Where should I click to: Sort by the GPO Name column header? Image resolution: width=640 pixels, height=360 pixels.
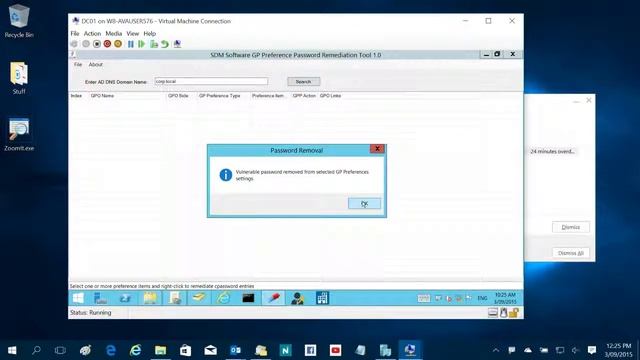point(102,96)
